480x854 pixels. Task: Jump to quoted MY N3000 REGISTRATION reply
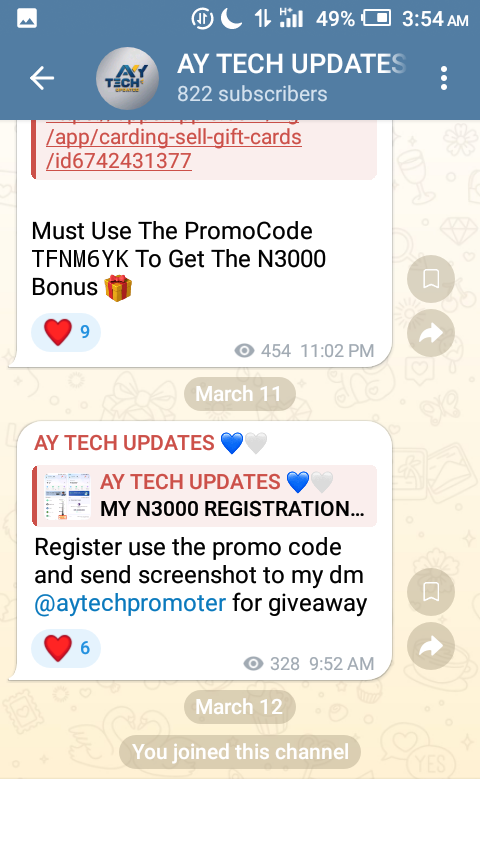coord(204,496)
